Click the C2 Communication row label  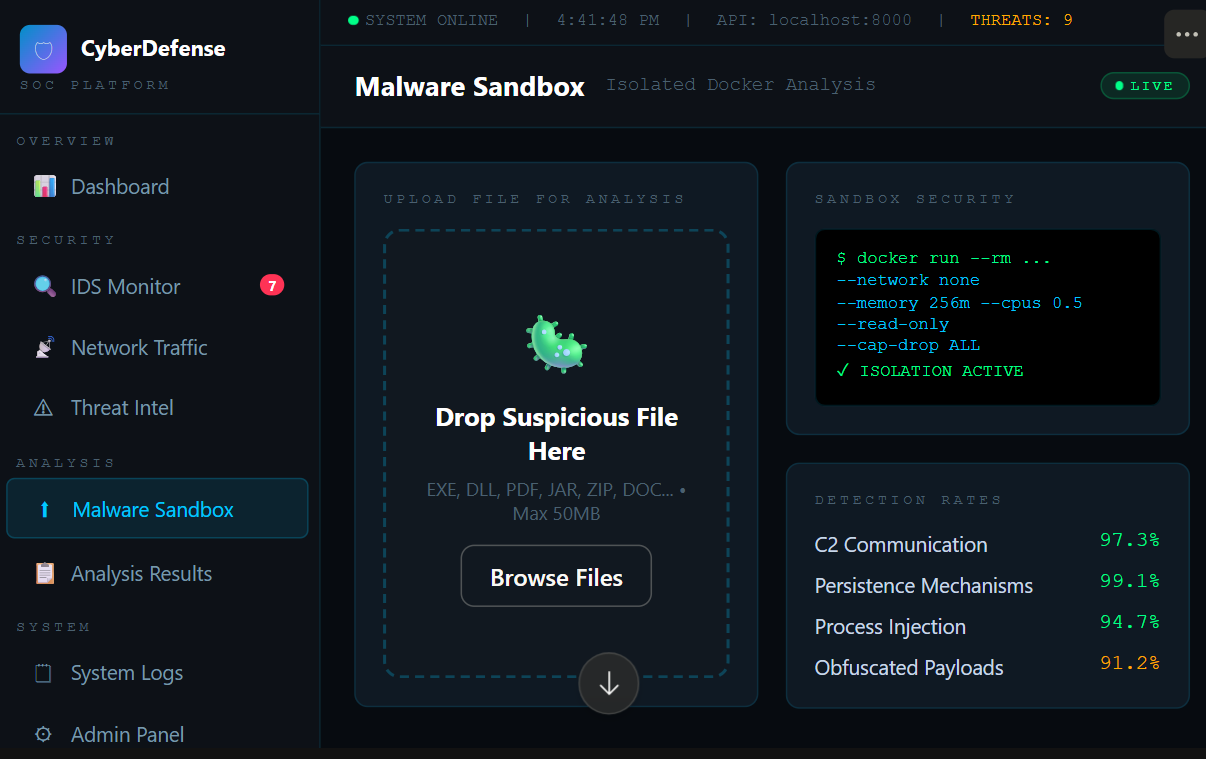tap(901, 545)
